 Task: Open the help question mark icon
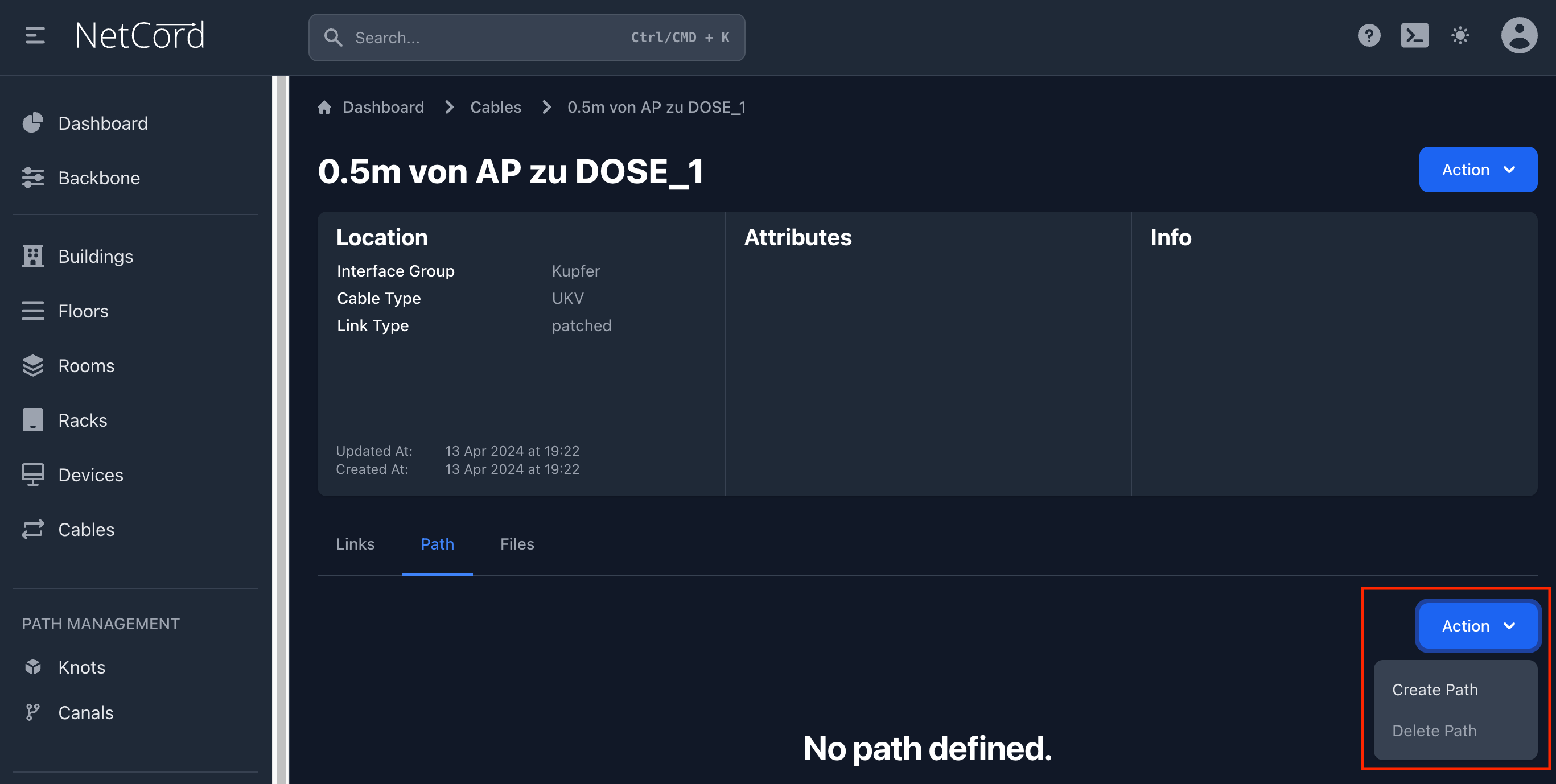coord(1368,36)
